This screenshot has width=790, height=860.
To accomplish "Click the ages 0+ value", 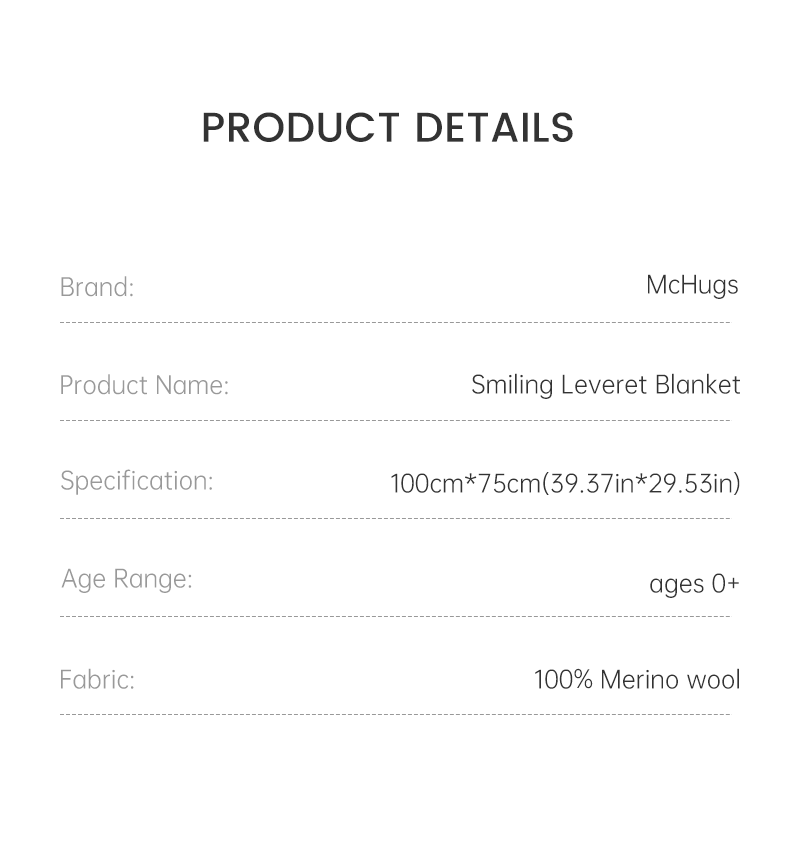I will click(x=694, y=583).
